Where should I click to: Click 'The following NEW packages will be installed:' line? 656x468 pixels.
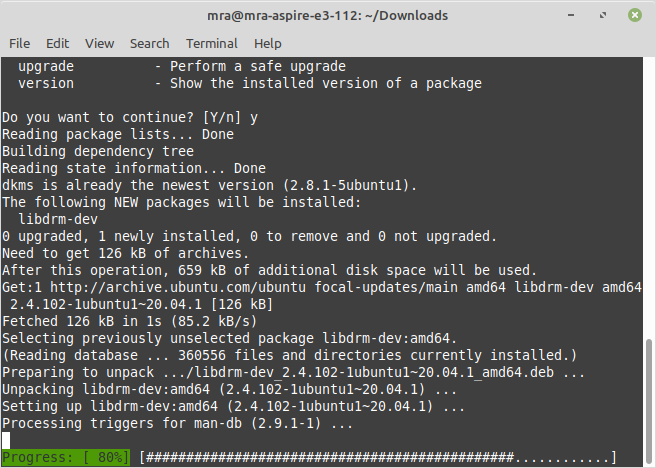(182, 202)
